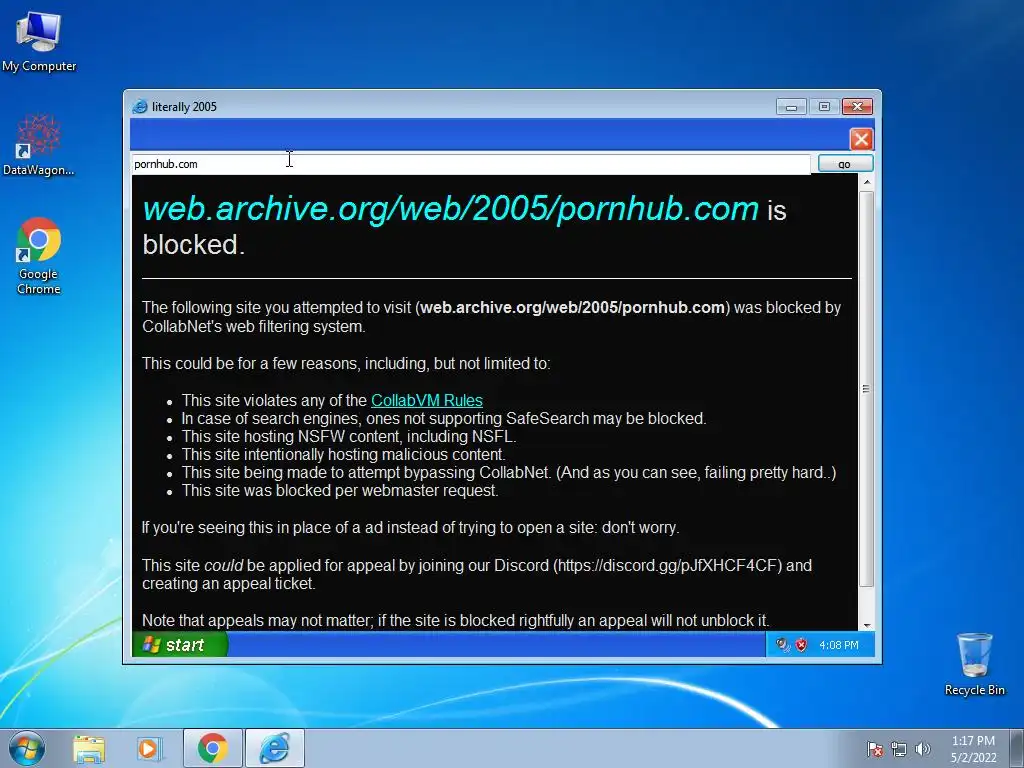Click the 'hosting NSFW content' bullet
This screenshot has width=1024, height=768.
(349, 436)
